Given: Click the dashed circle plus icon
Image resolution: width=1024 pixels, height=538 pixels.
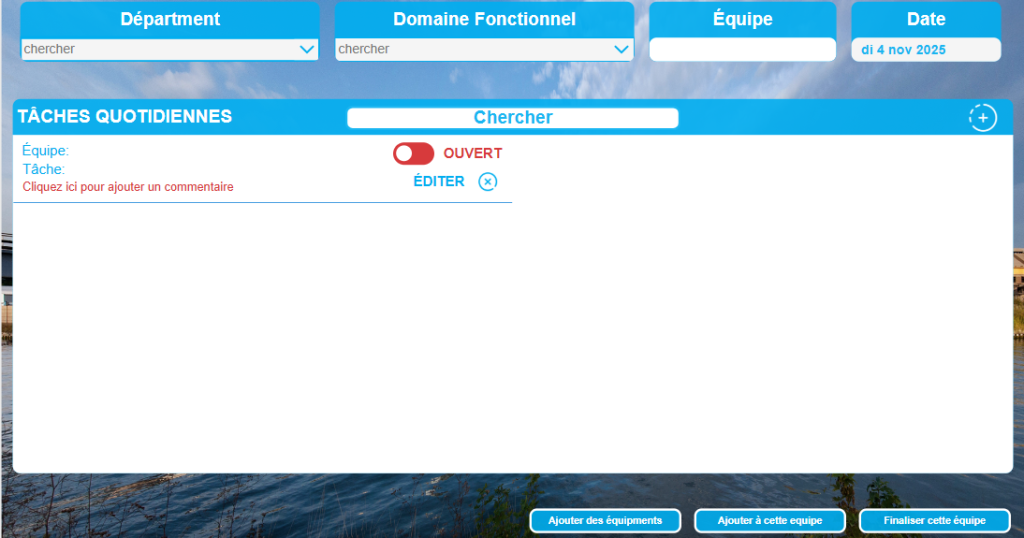Looking at the screenshot, I should tap(982, 117).
